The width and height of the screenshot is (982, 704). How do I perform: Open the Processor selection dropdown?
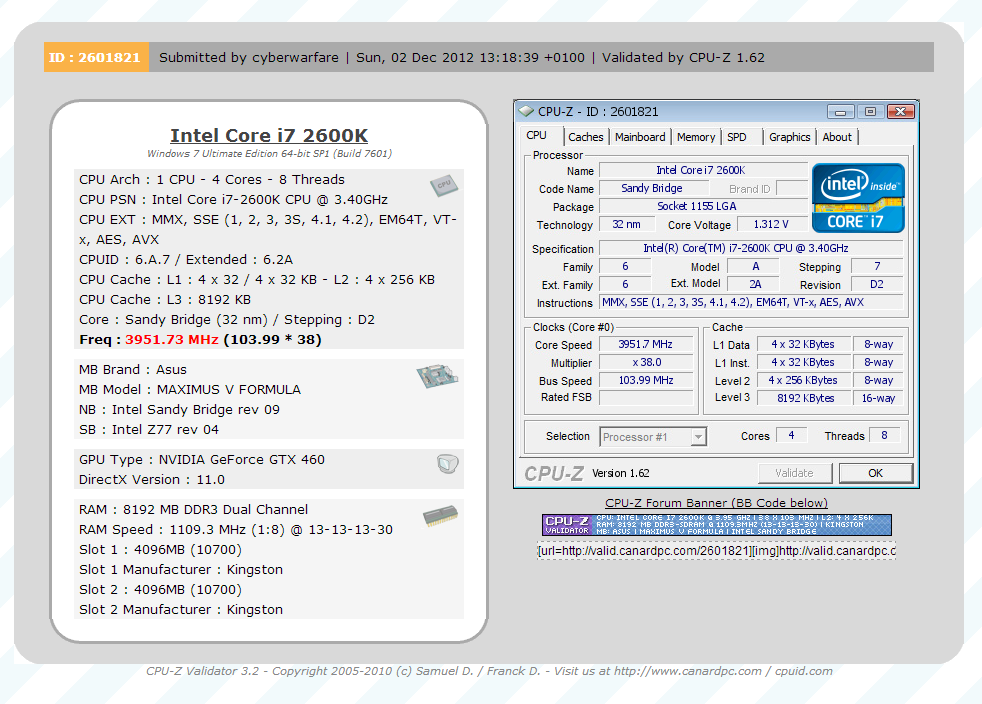tap(653, 437)
